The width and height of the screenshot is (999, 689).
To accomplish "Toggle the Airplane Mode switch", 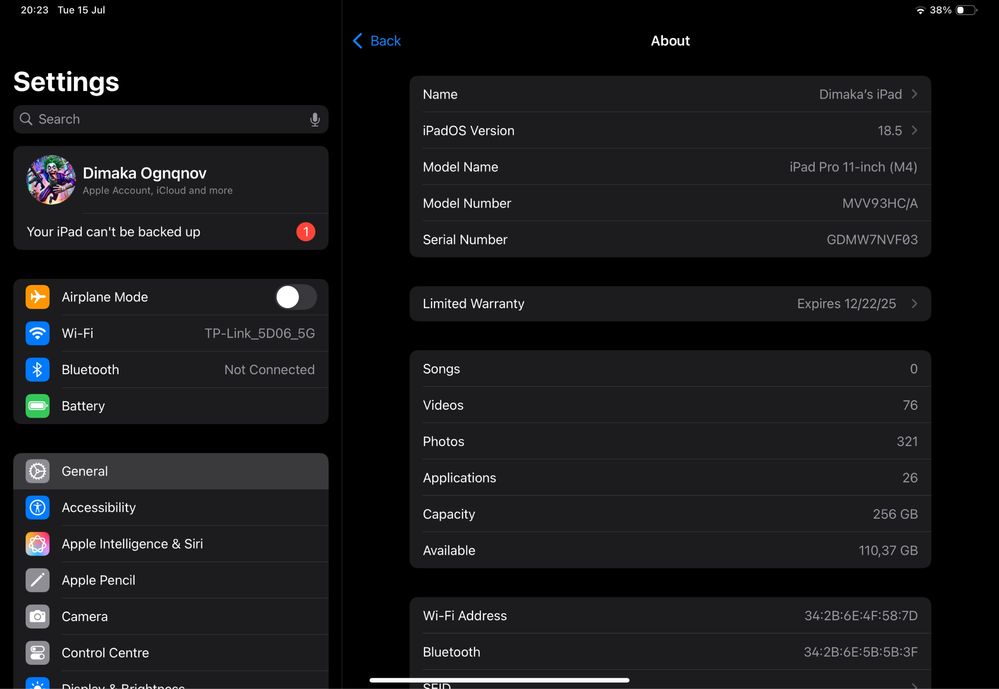I will tap(296, 297).
